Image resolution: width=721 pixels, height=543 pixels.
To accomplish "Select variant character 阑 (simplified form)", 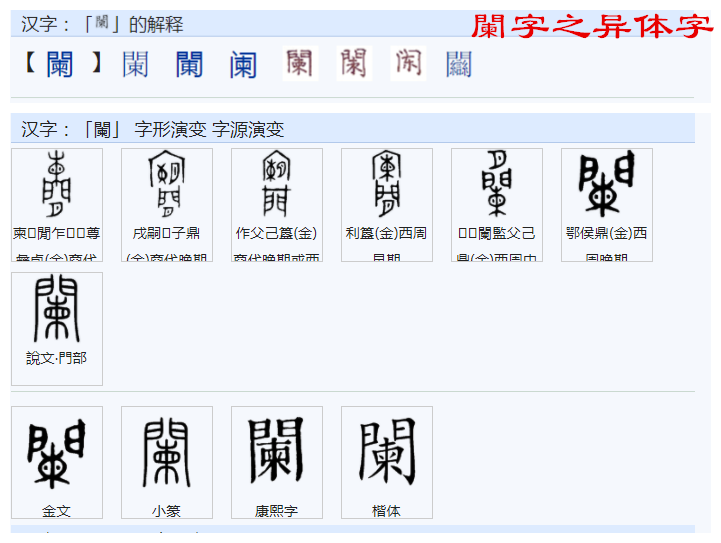I will point(243,64).
